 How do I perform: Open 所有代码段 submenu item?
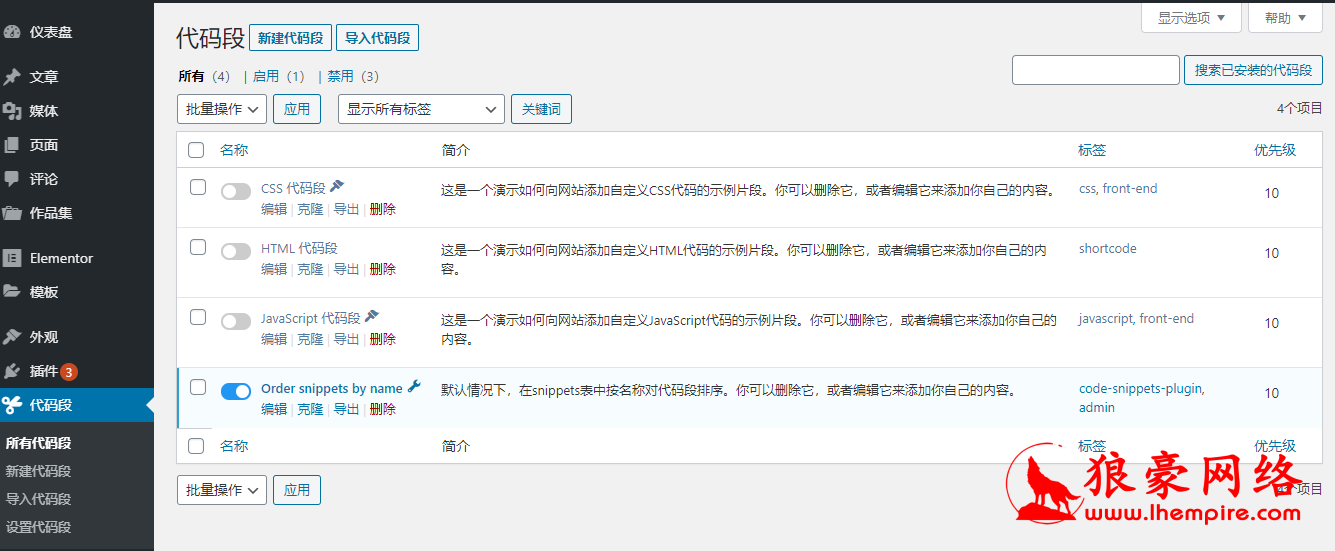[x=38, y=443]
